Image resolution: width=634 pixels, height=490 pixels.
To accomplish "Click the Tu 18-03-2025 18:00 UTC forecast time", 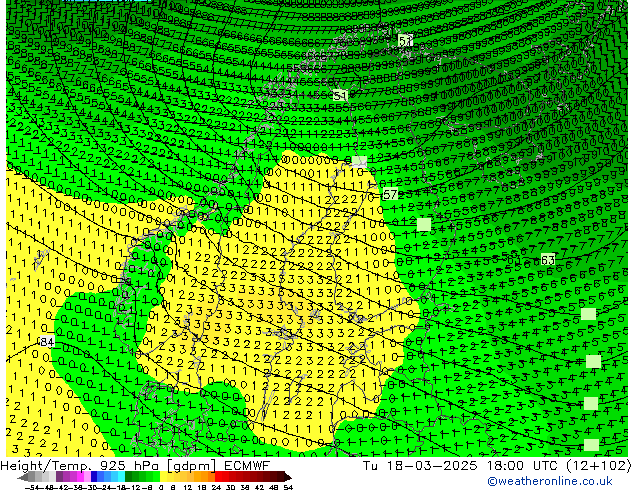I will tap(461, 466).
